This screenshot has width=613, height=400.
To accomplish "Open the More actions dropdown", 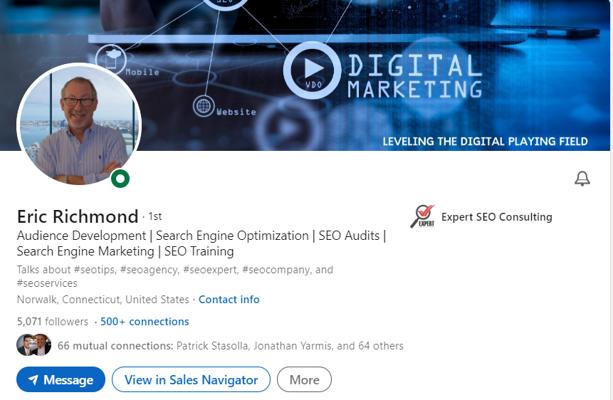I will point(304,380).
